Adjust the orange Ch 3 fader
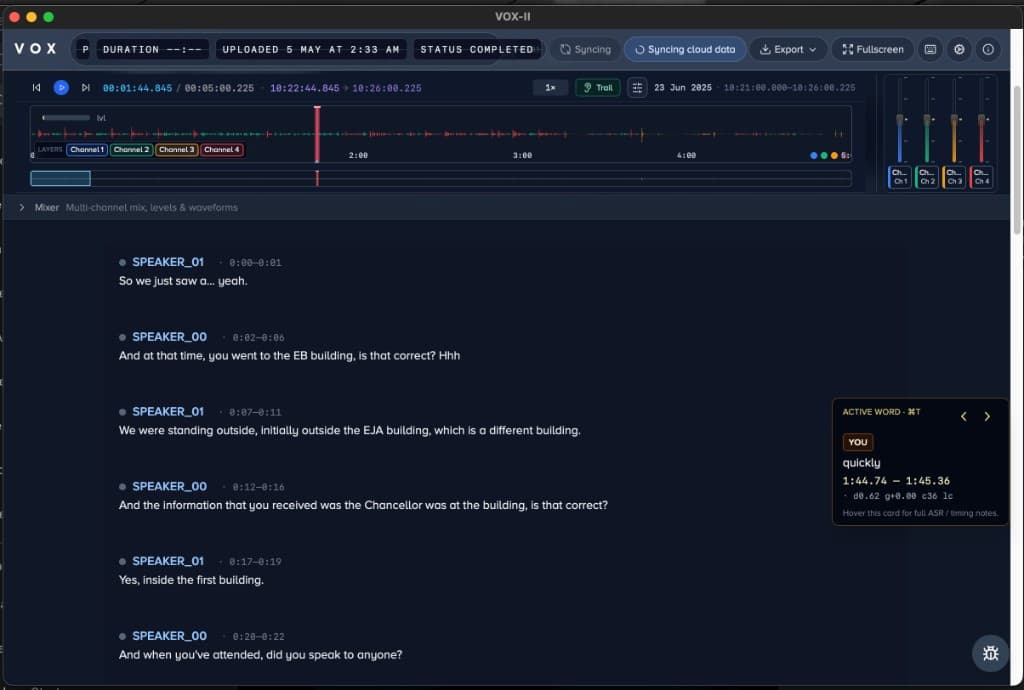The width and height of the screenshot is (1024, 690). pyautogui.click(x=954, y=120)
